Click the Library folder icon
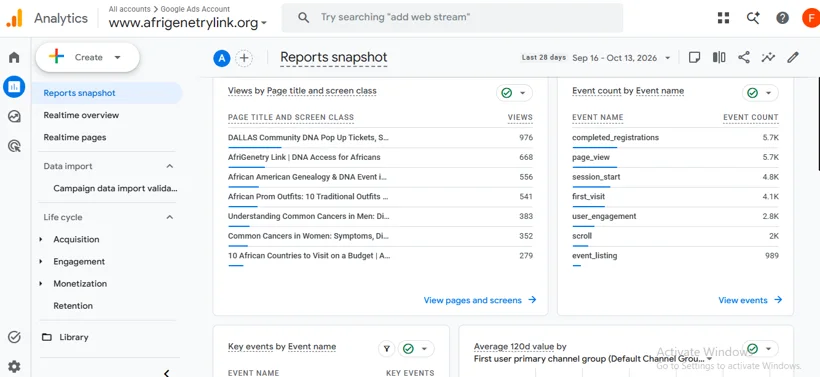The width and height of the screenshot is (820, 377). [x=47, y=337]
